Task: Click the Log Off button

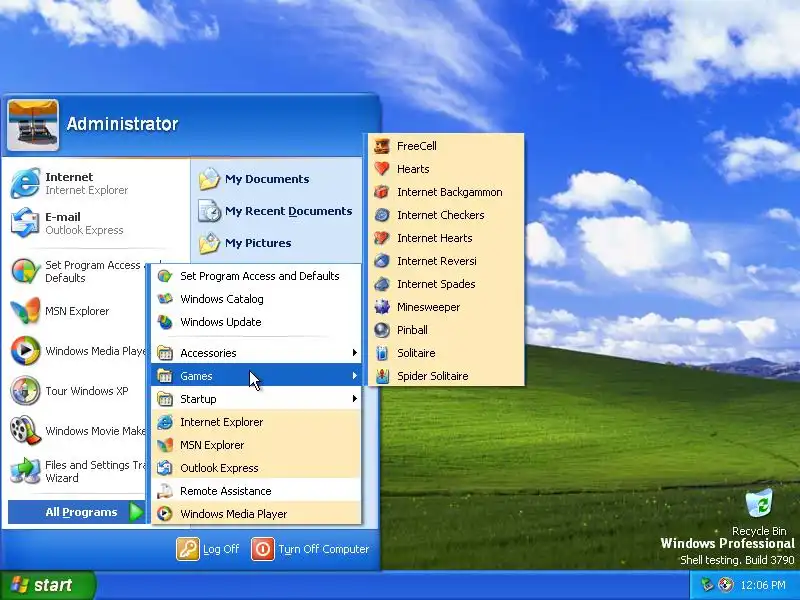Action: click(x=208, y=549)
